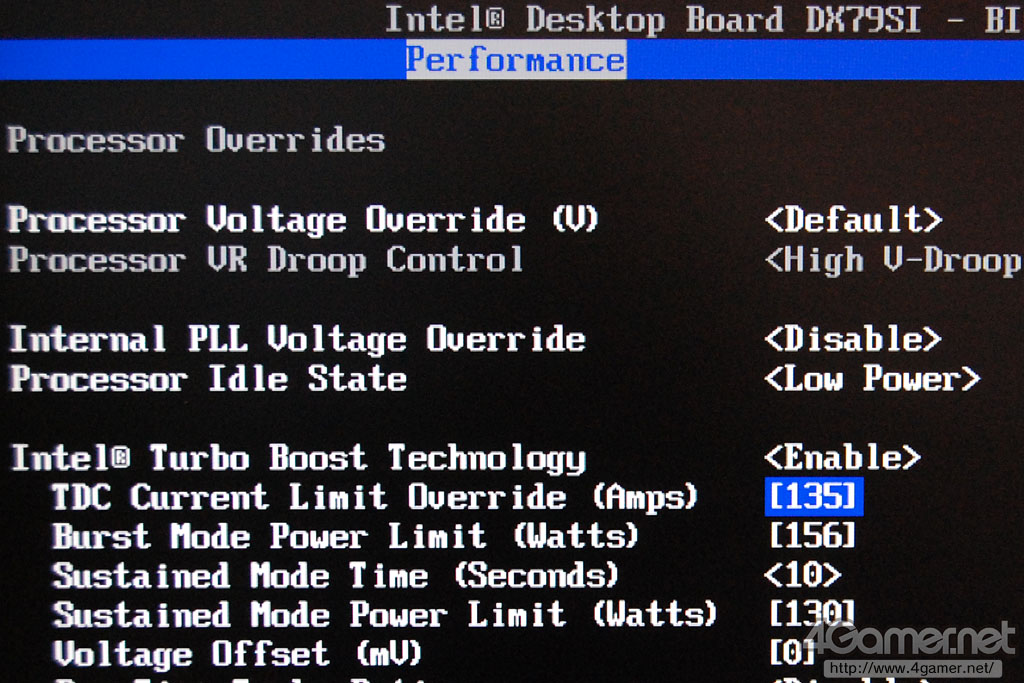Viewport: 1024px width, 683px height.
Task: Open Processor Voltage Override Default dropdown
Action: click(853, 219)
